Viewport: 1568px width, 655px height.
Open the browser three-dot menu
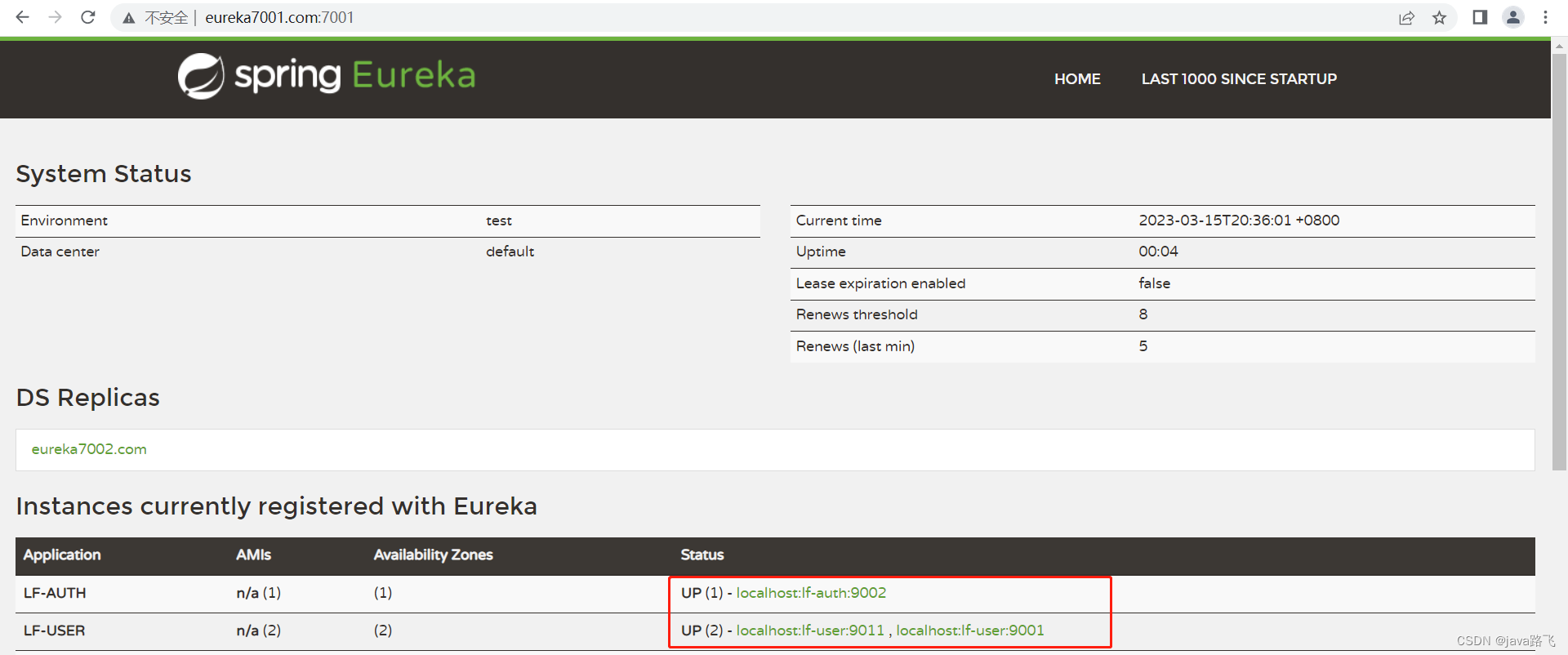1545,17
